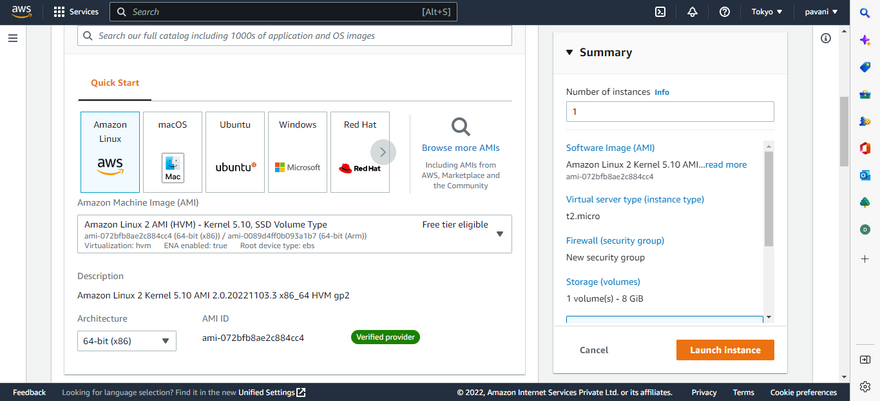This screenshot has width=880, height=401.
Task: Open the Tokyo region dropdown
Action: [x=768, y=12]
